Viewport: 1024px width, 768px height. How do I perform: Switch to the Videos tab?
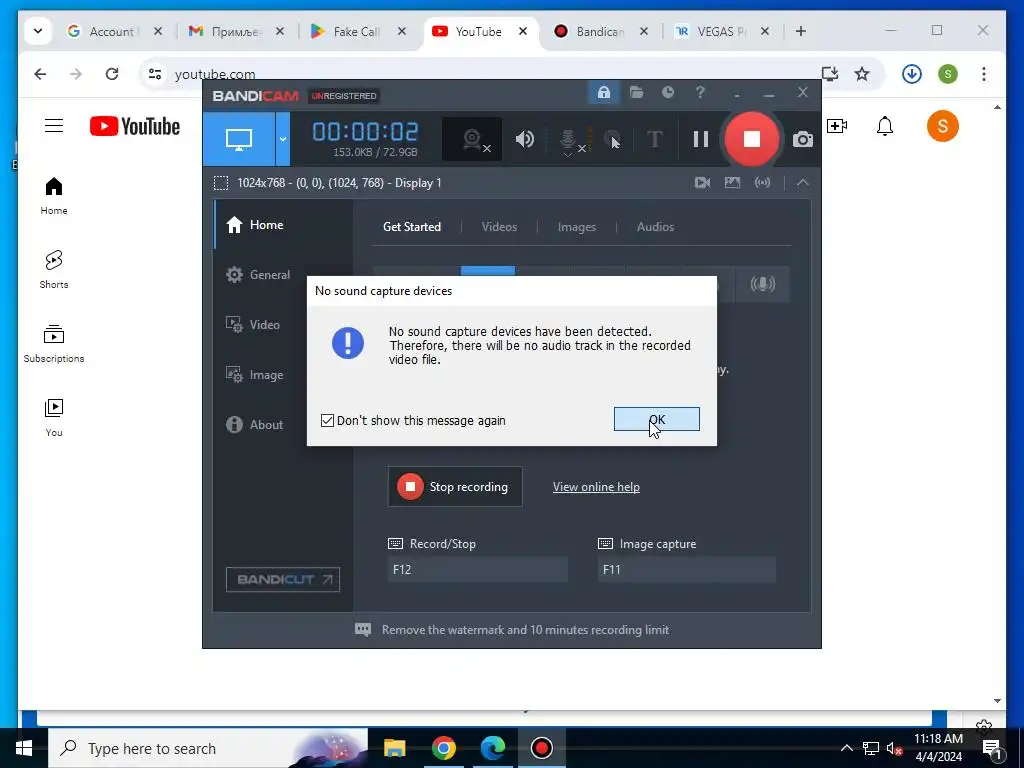point(499,227)
